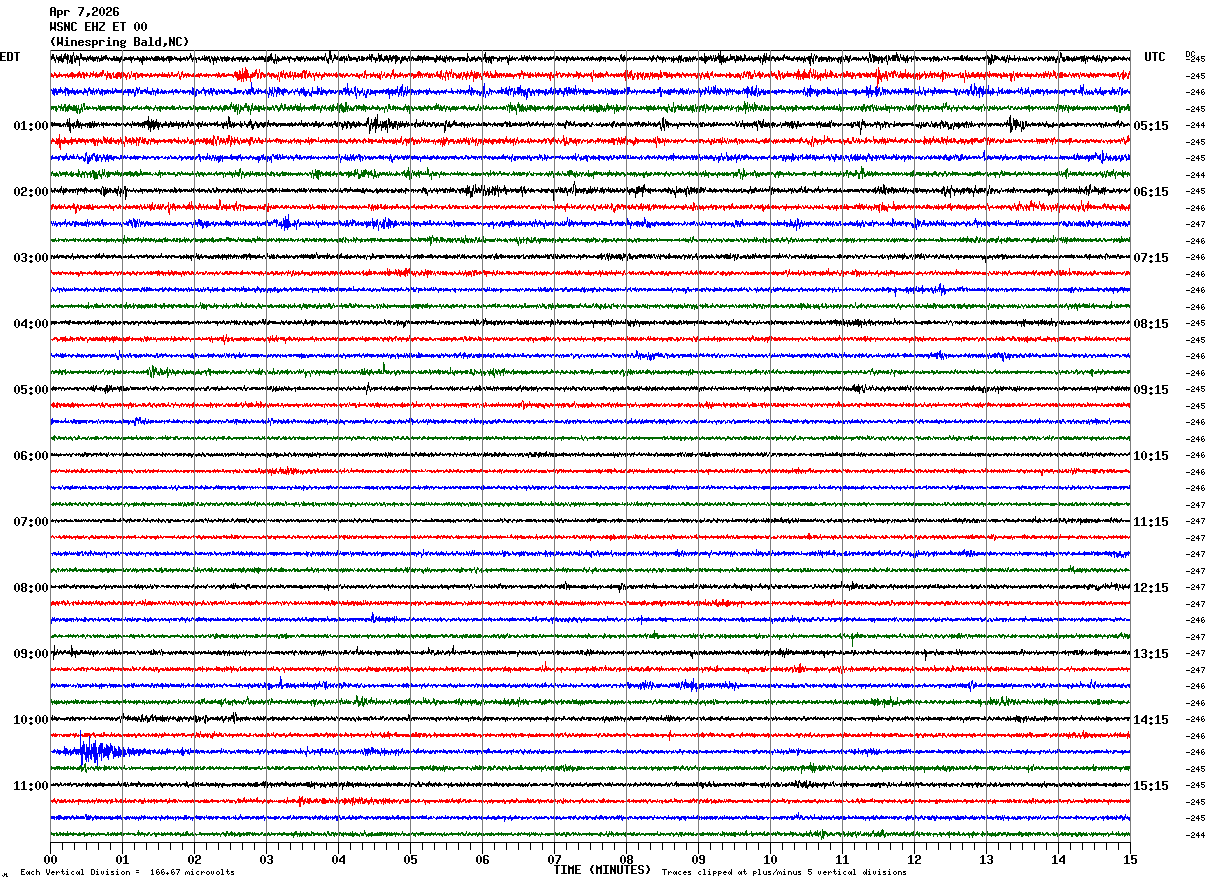The image size is (1210, 886).
Task: Click minute tick label '08' on bottom axis
Action: [626, 859]
